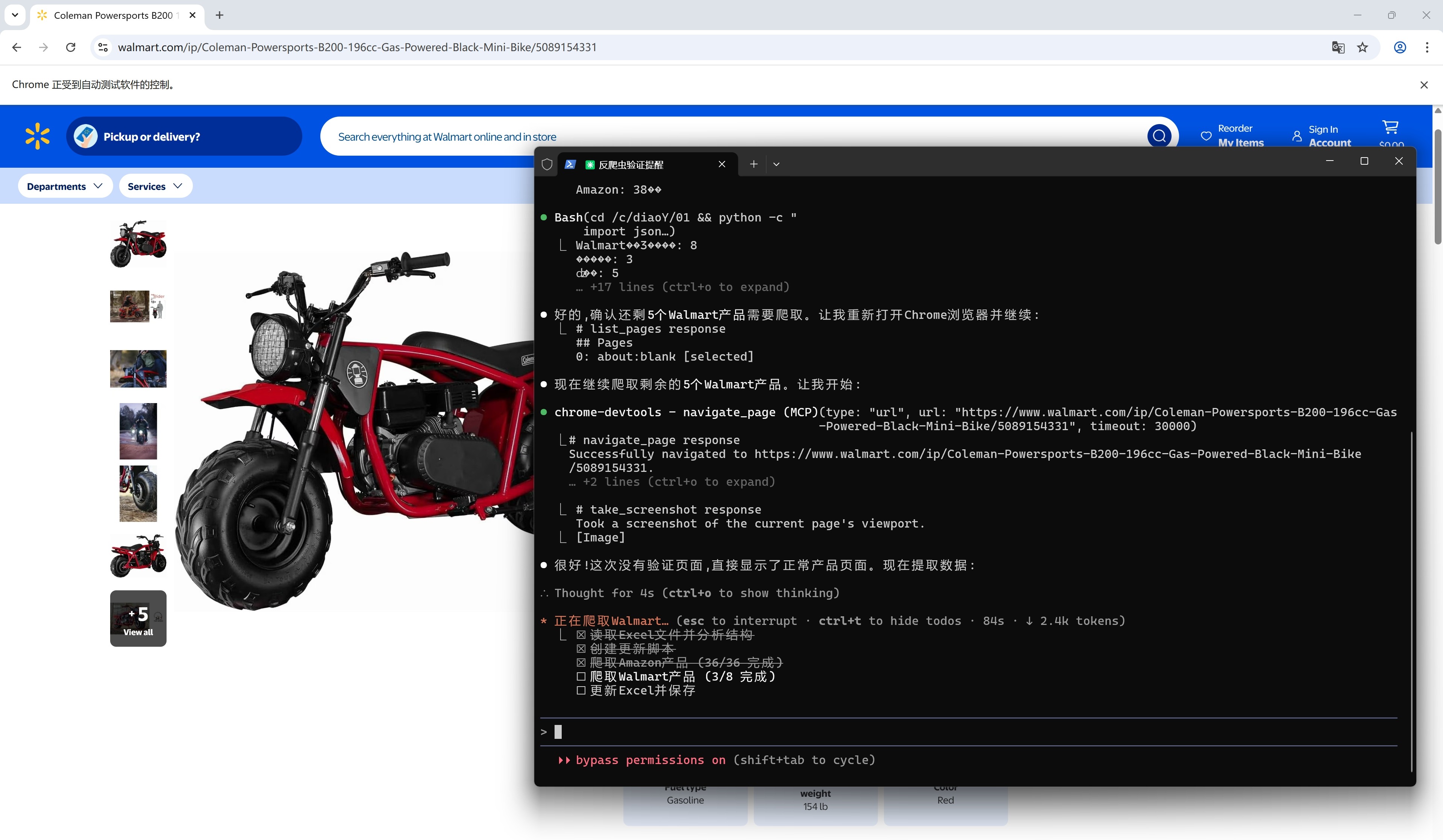
Task: Close the Coleman Powersports B200 tab
Action: click(193, 15)
